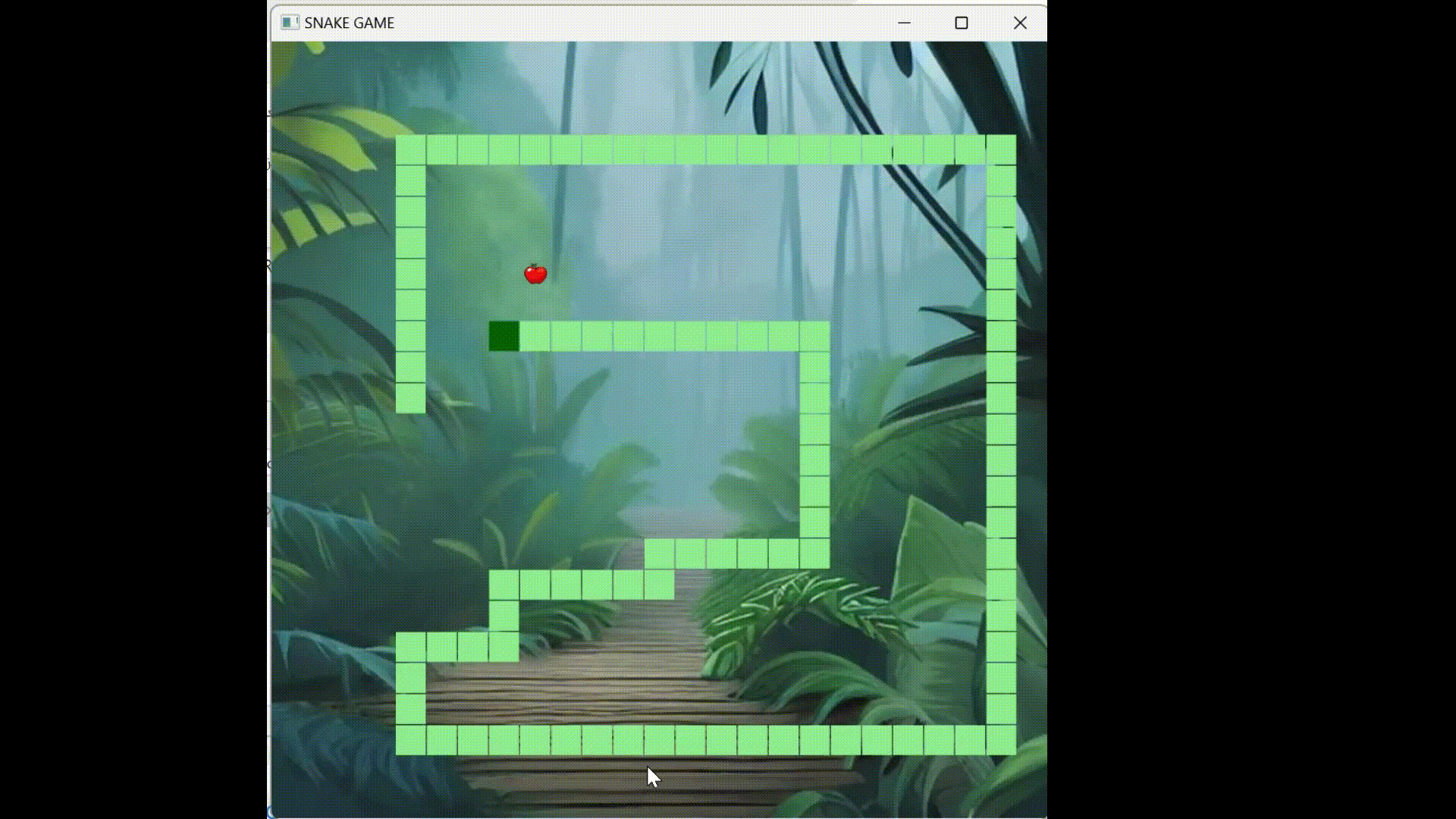The width and height of the screenshot is (1456, 819).
Task: Click the red apple food item
Action: pos(535,274)
